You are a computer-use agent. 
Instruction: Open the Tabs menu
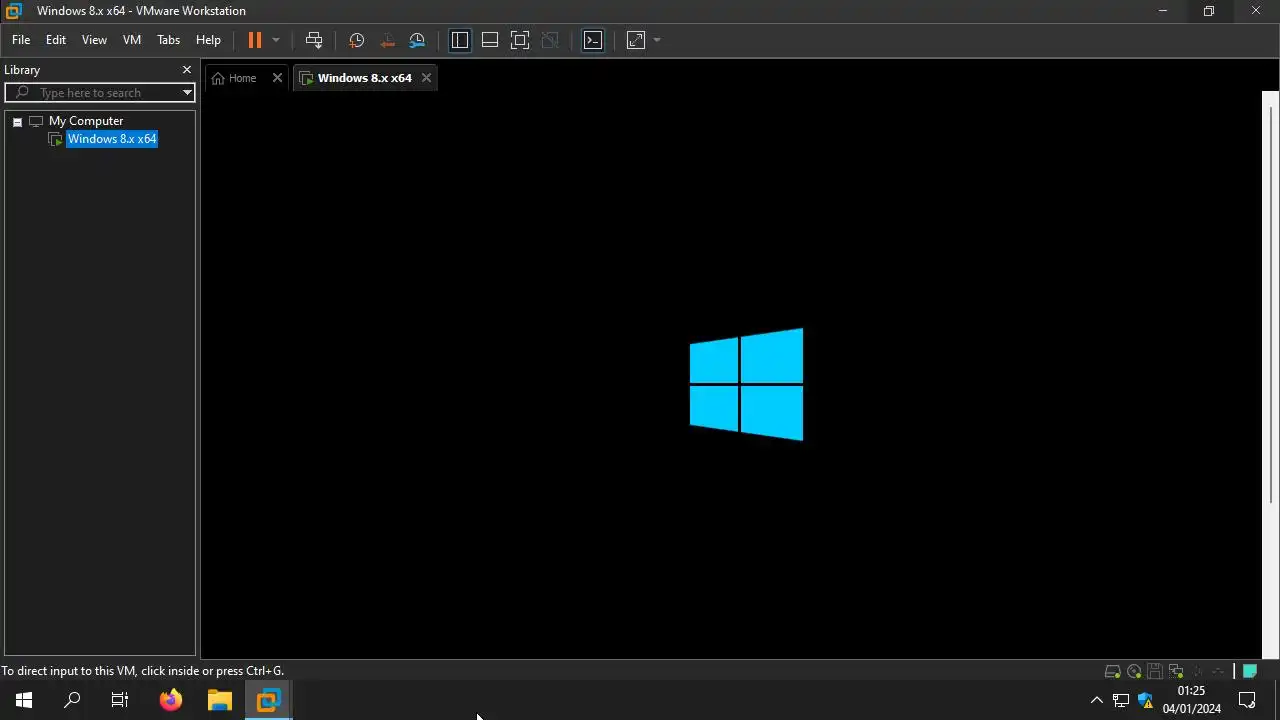coord(168,40)
